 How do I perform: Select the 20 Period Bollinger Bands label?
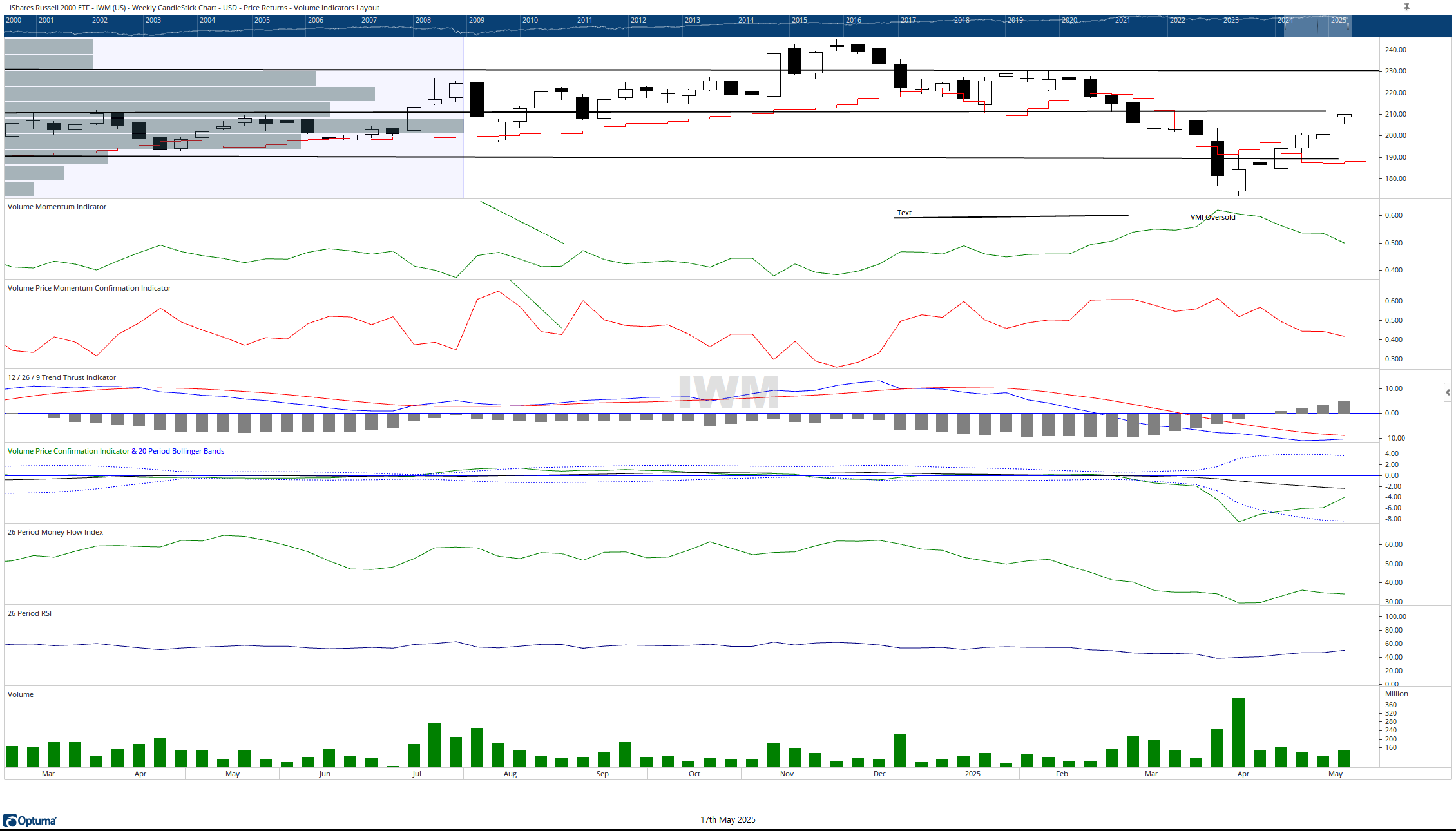181,451
